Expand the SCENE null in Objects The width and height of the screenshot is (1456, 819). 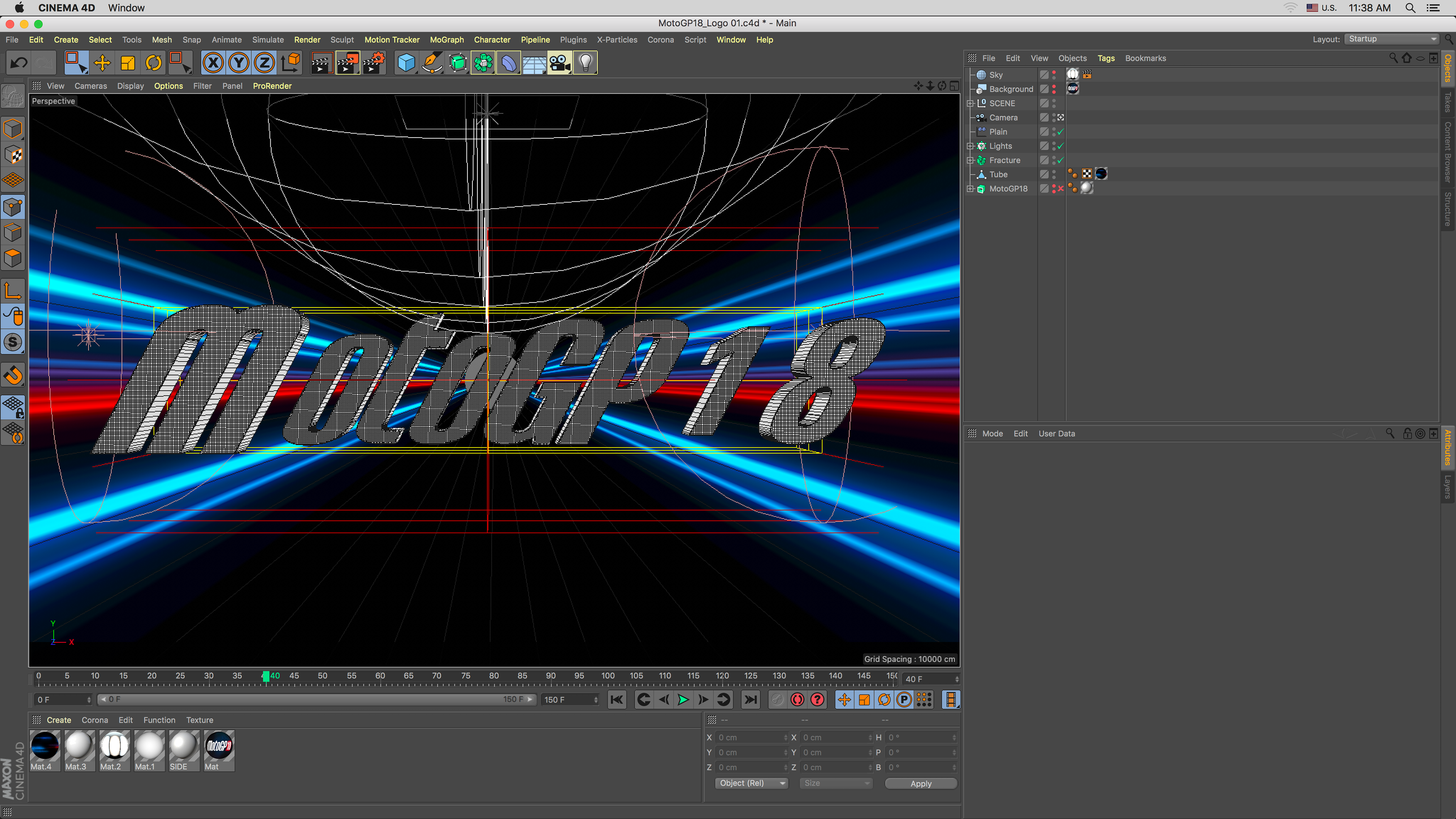[971, 104]
